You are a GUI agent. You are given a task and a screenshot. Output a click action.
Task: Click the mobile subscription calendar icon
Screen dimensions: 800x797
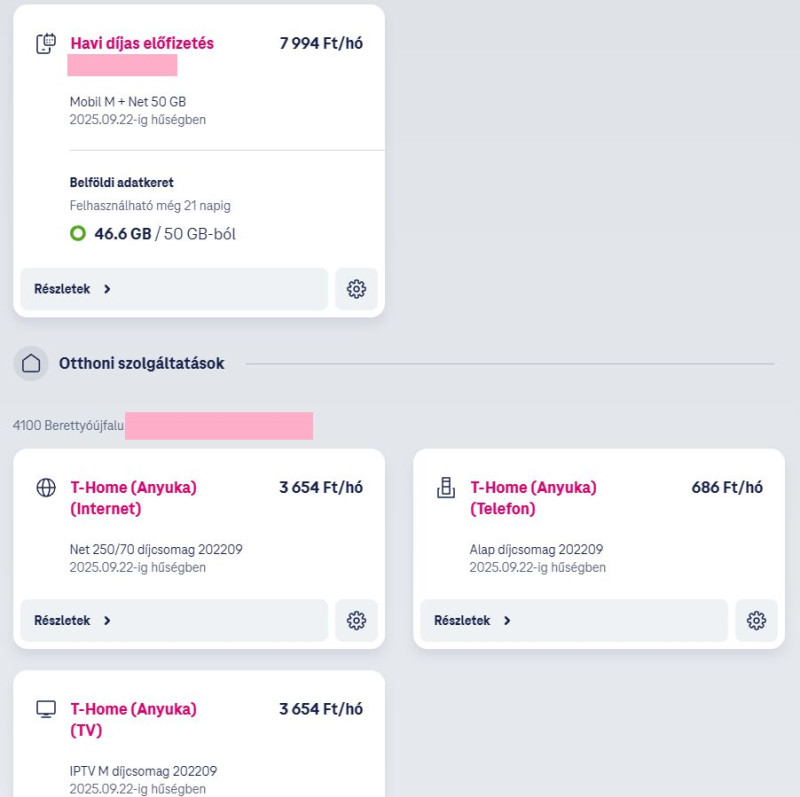(x=46, y=43)
